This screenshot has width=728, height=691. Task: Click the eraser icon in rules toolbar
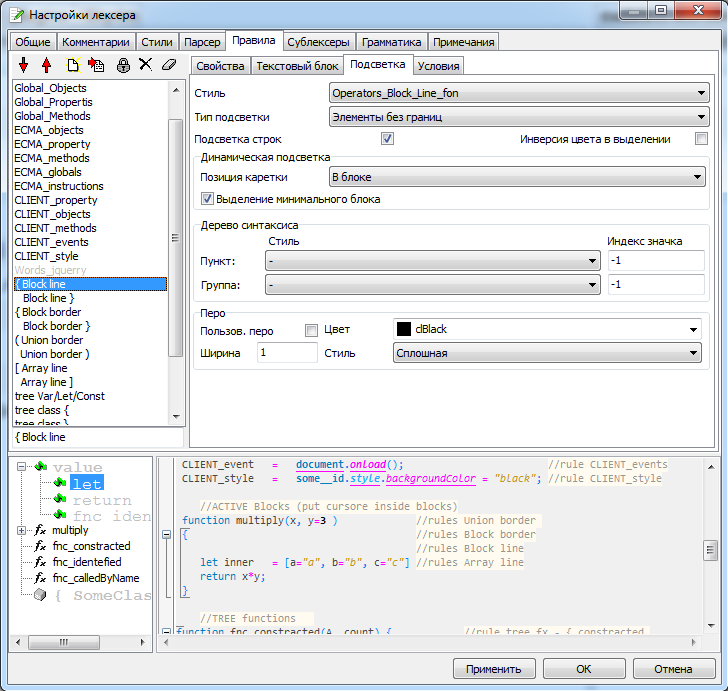(168, 65)
